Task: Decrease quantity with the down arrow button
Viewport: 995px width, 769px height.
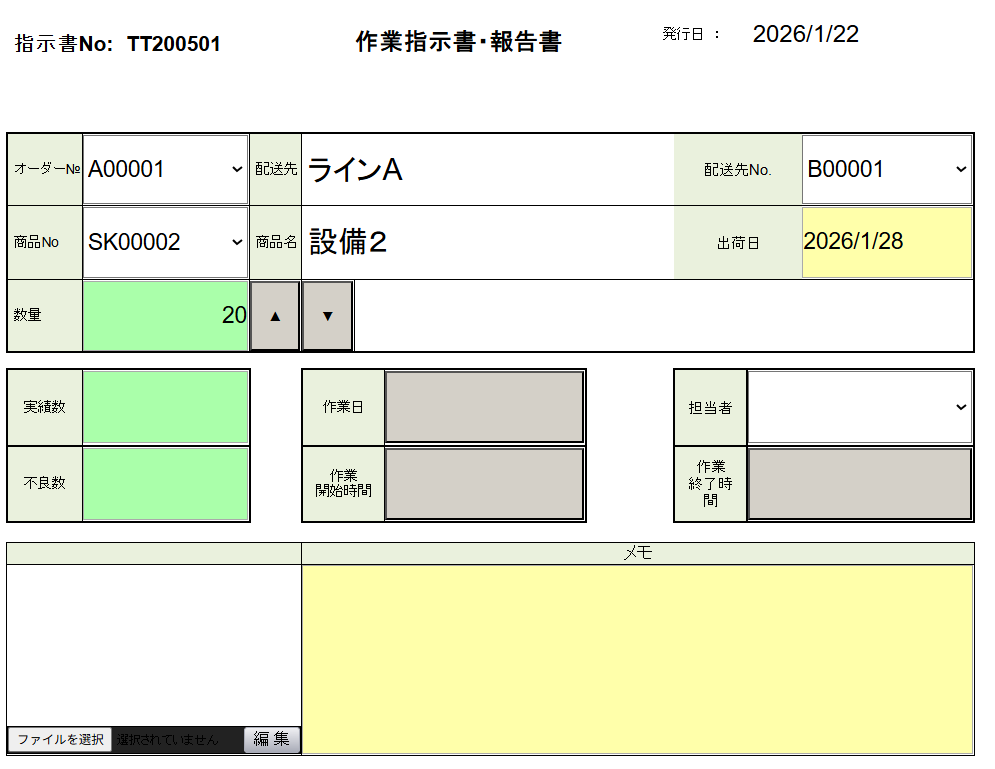Action: pos(327,316)
